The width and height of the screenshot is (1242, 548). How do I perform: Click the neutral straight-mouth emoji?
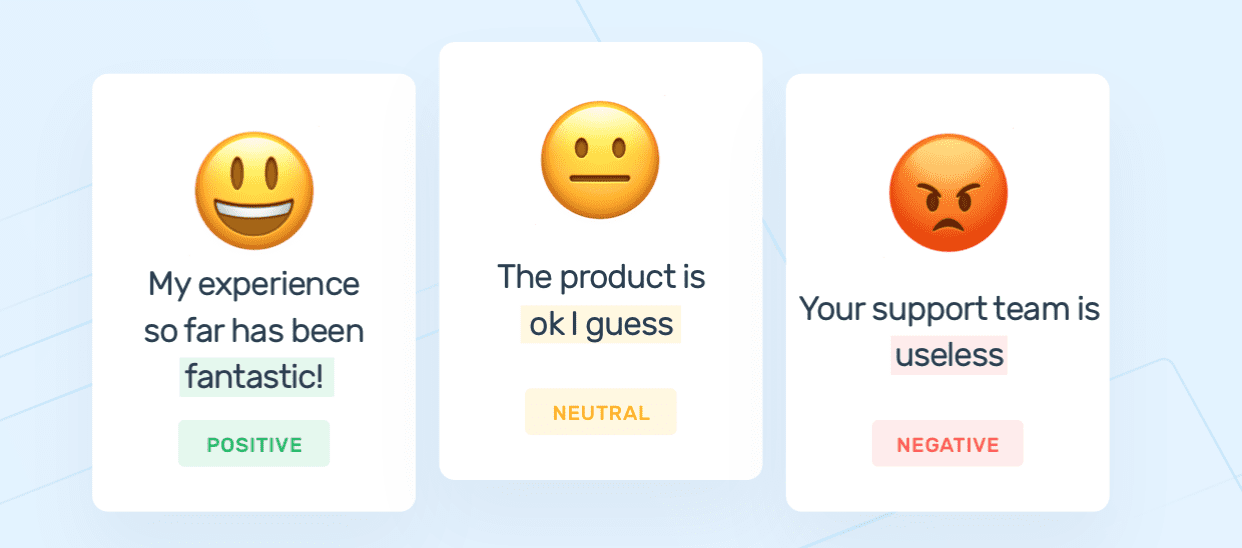600,160
